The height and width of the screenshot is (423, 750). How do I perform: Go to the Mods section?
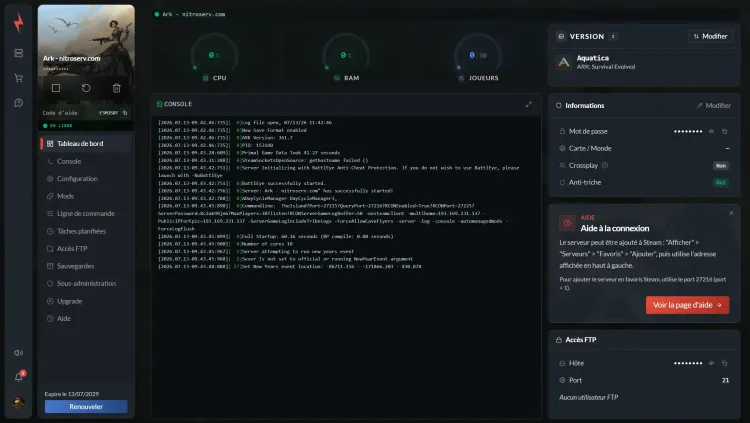pyautogui.click(x=86, y=196)
